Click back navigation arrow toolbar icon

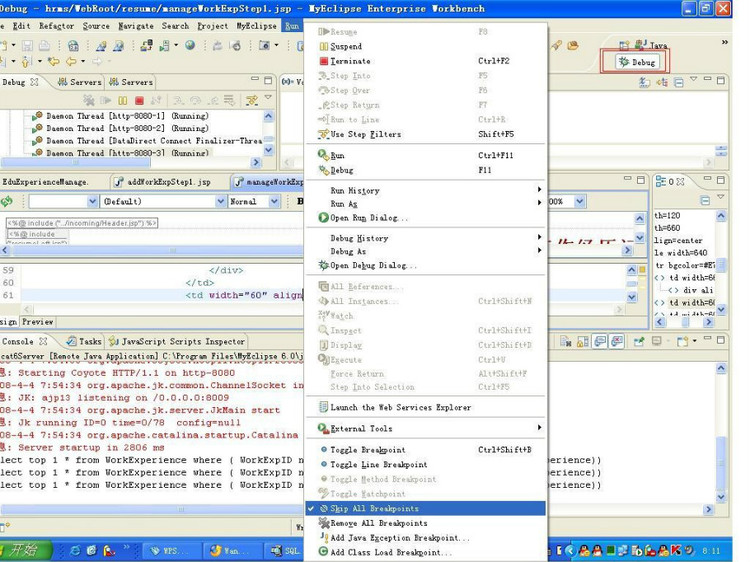pyautogui.click(x=71, y=61)
